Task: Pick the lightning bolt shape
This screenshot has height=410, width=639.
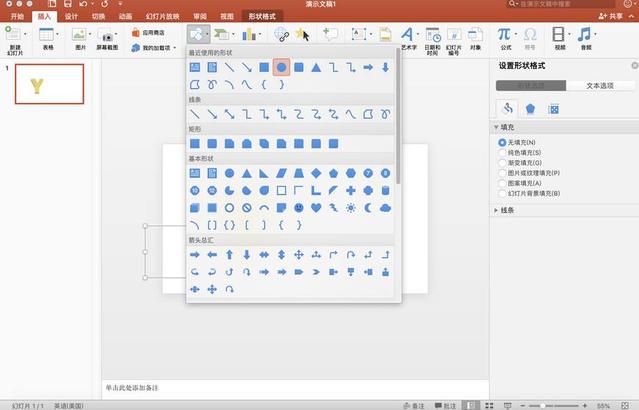Action: pos(333,208)
